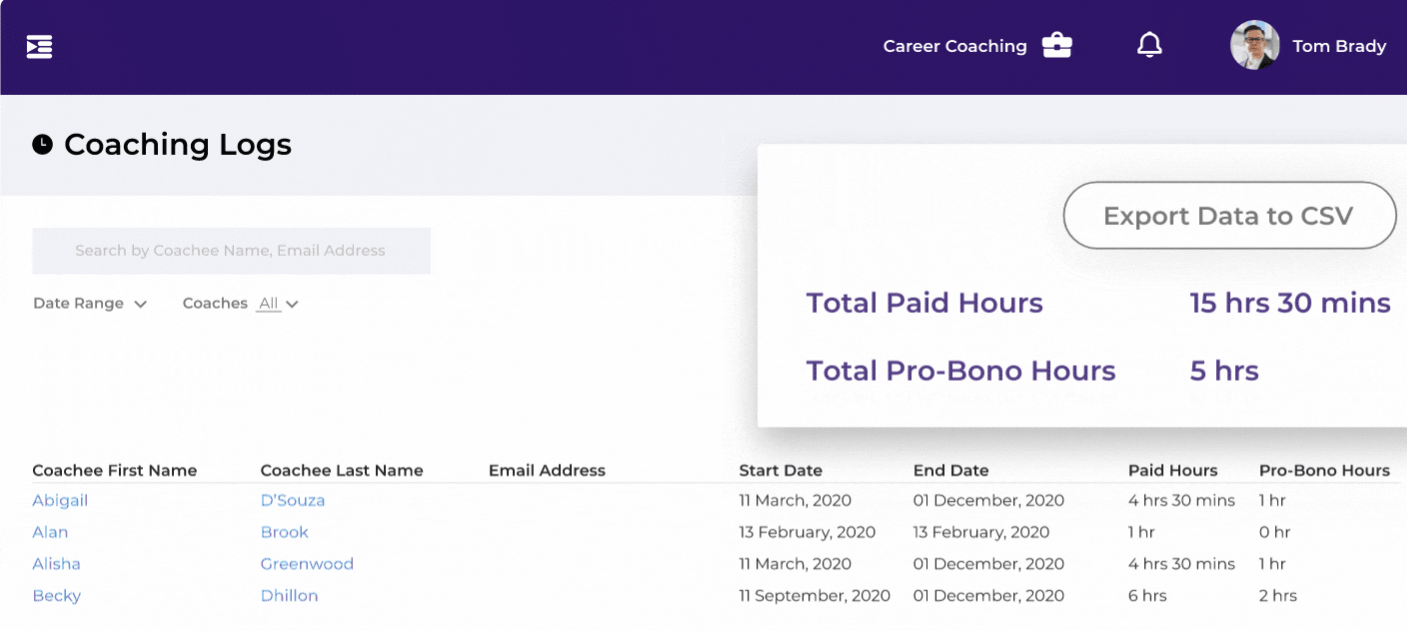Click the Tom Brady username
This screenshot has height=631, width=1407.
pyautogui.click(x=1339, y=46)
